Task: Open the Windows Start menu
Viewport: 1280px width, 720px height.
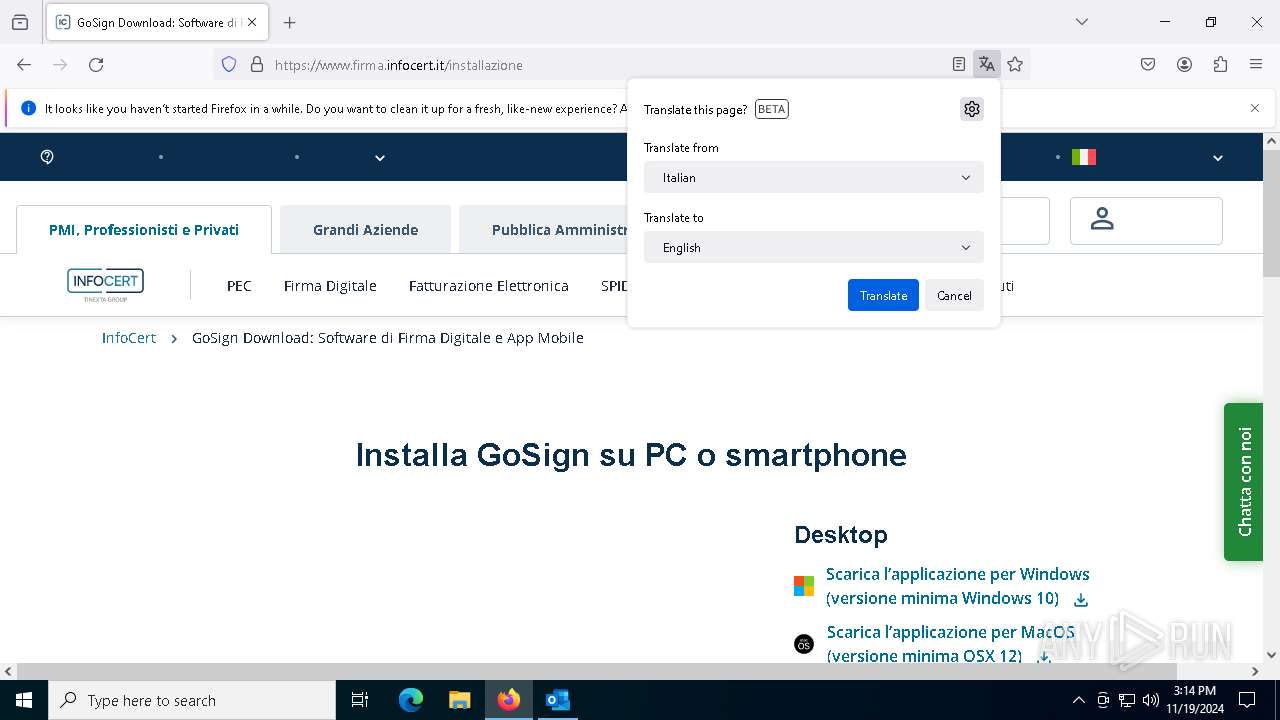Action: coord(24,700)
